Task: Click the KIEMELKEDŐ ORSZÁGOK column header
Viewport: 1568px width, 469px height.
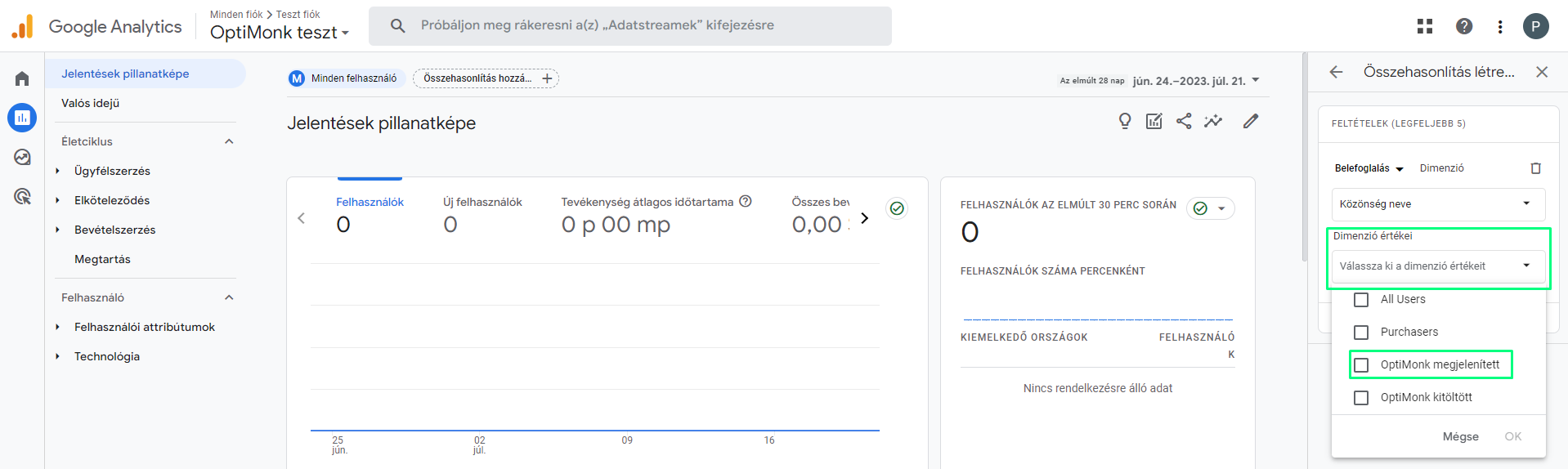Action: point(1024,337)
